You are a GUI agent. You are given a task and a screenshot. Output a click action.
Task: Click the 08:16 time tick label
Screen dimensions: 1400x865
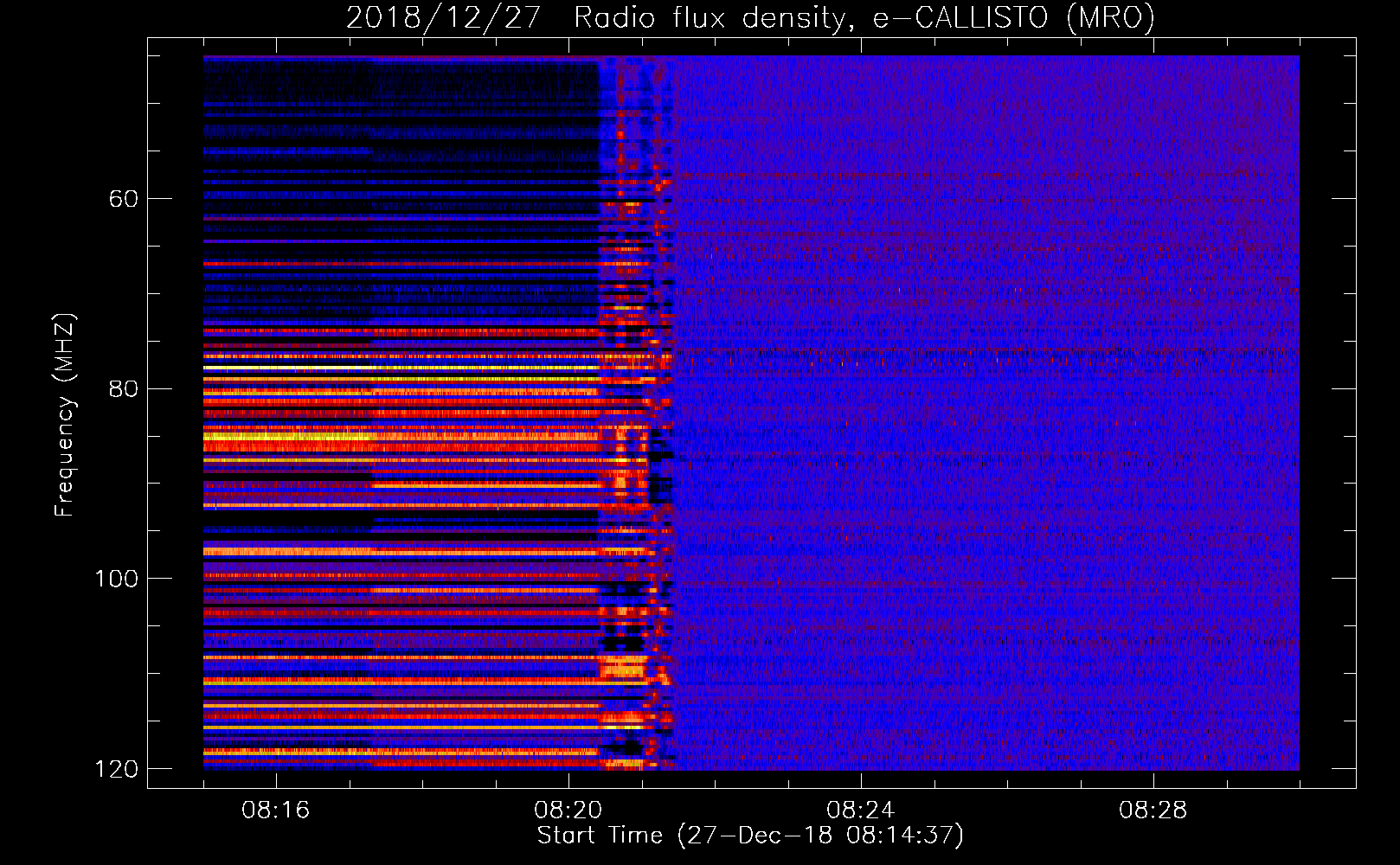(276, 811)
